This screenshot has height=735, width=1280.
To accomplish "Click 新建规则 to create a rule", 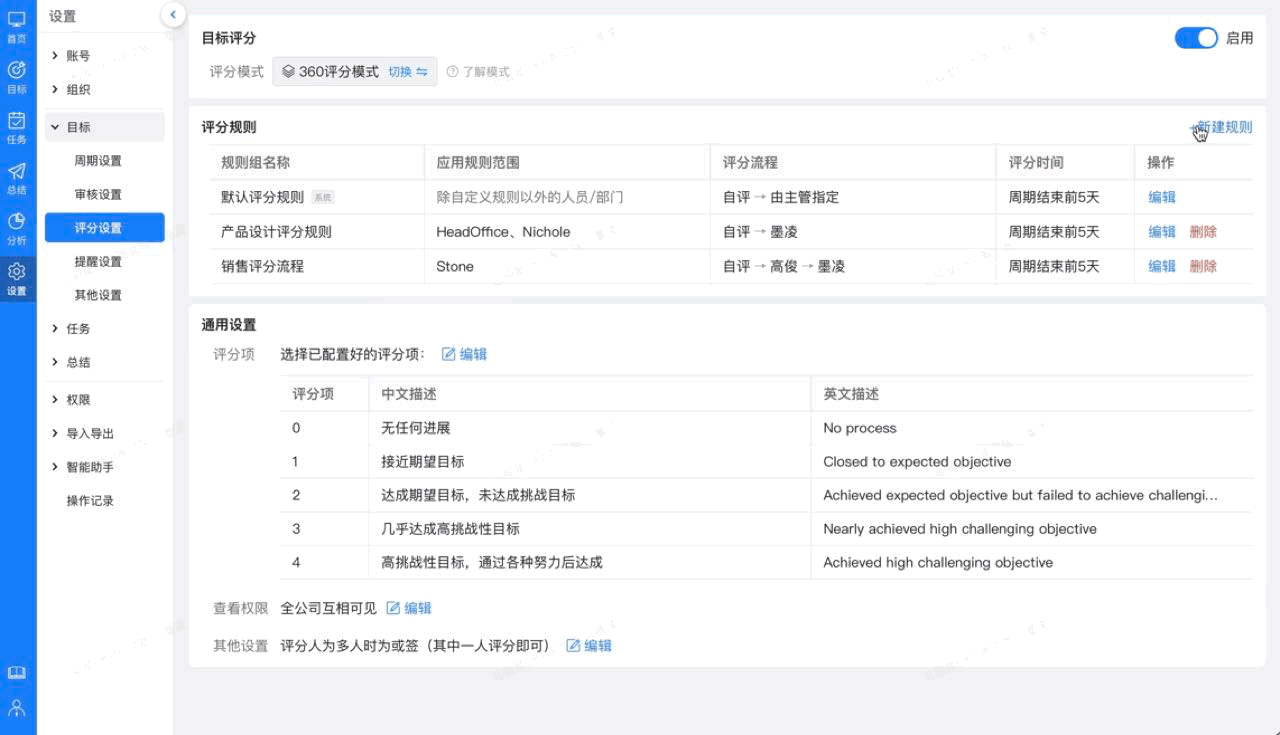I will point(1224,127).
